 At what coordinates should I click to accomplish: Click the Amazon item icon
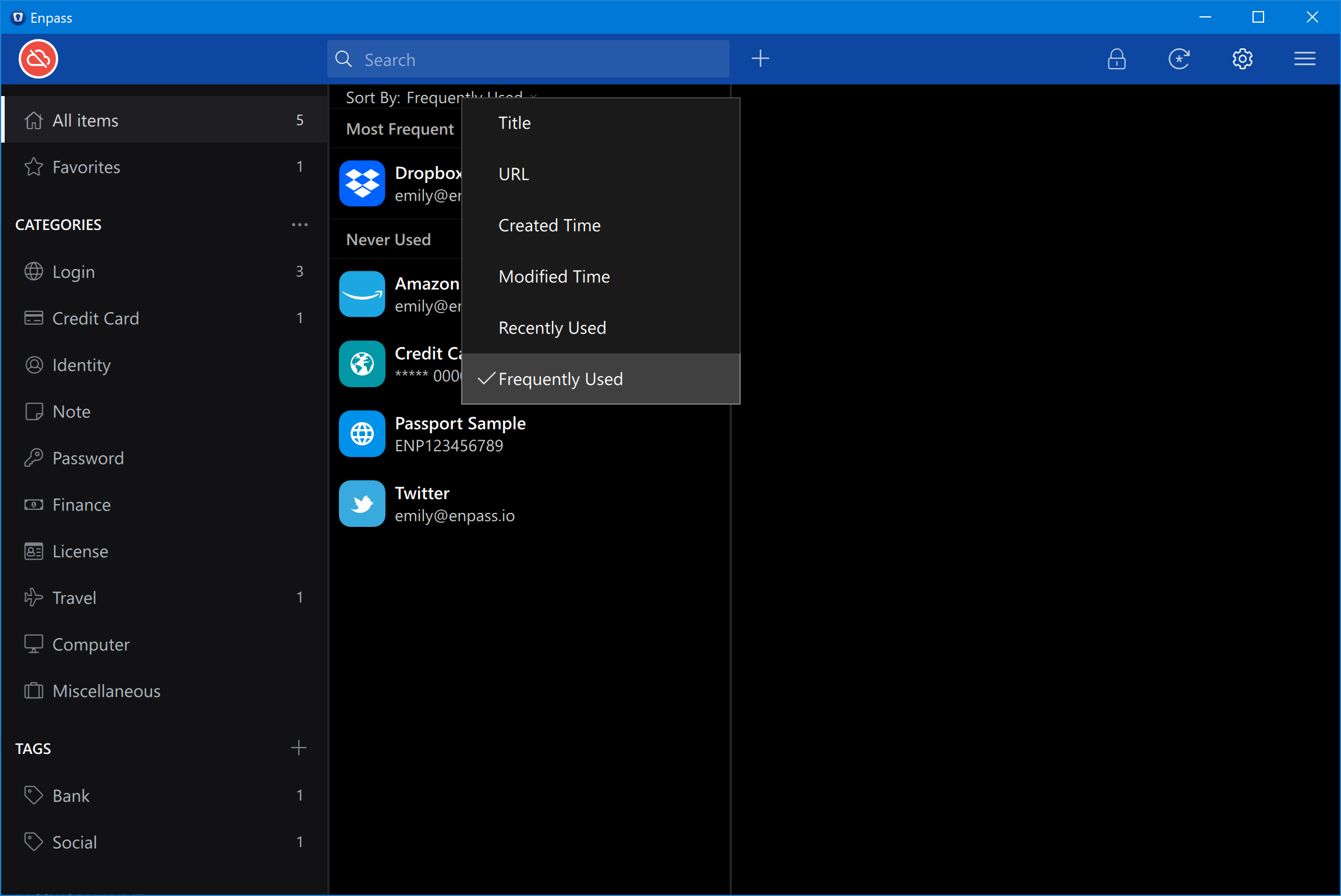pyautogui.click(x=362, y=294)
